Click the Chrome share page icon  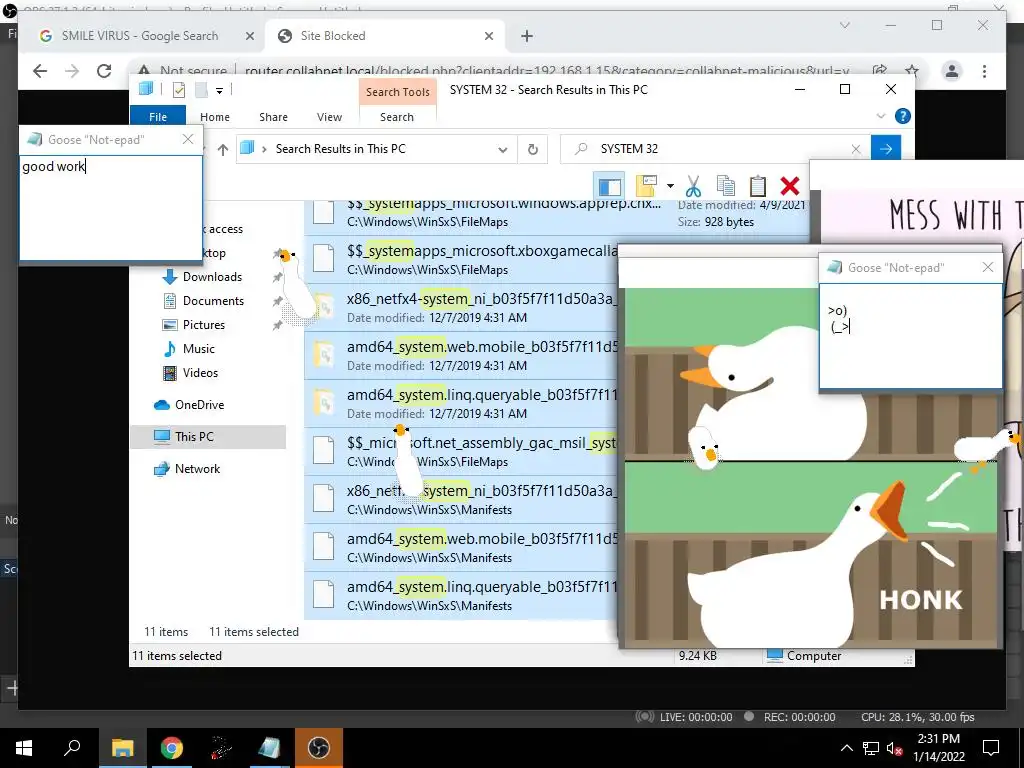[880, 71]
